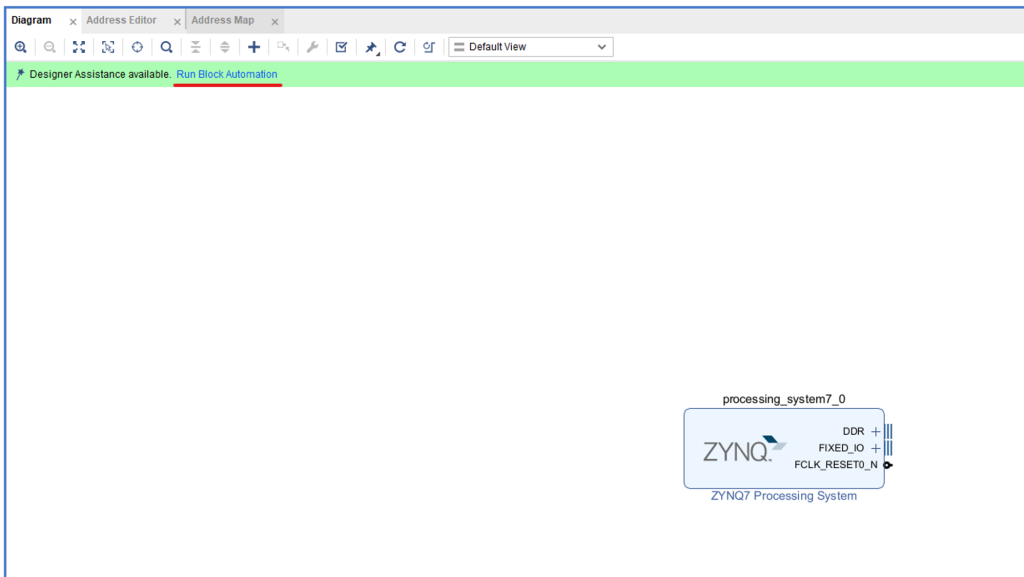Click the DDR port label
Screen dimensions: 1024x577
[853, 431]
